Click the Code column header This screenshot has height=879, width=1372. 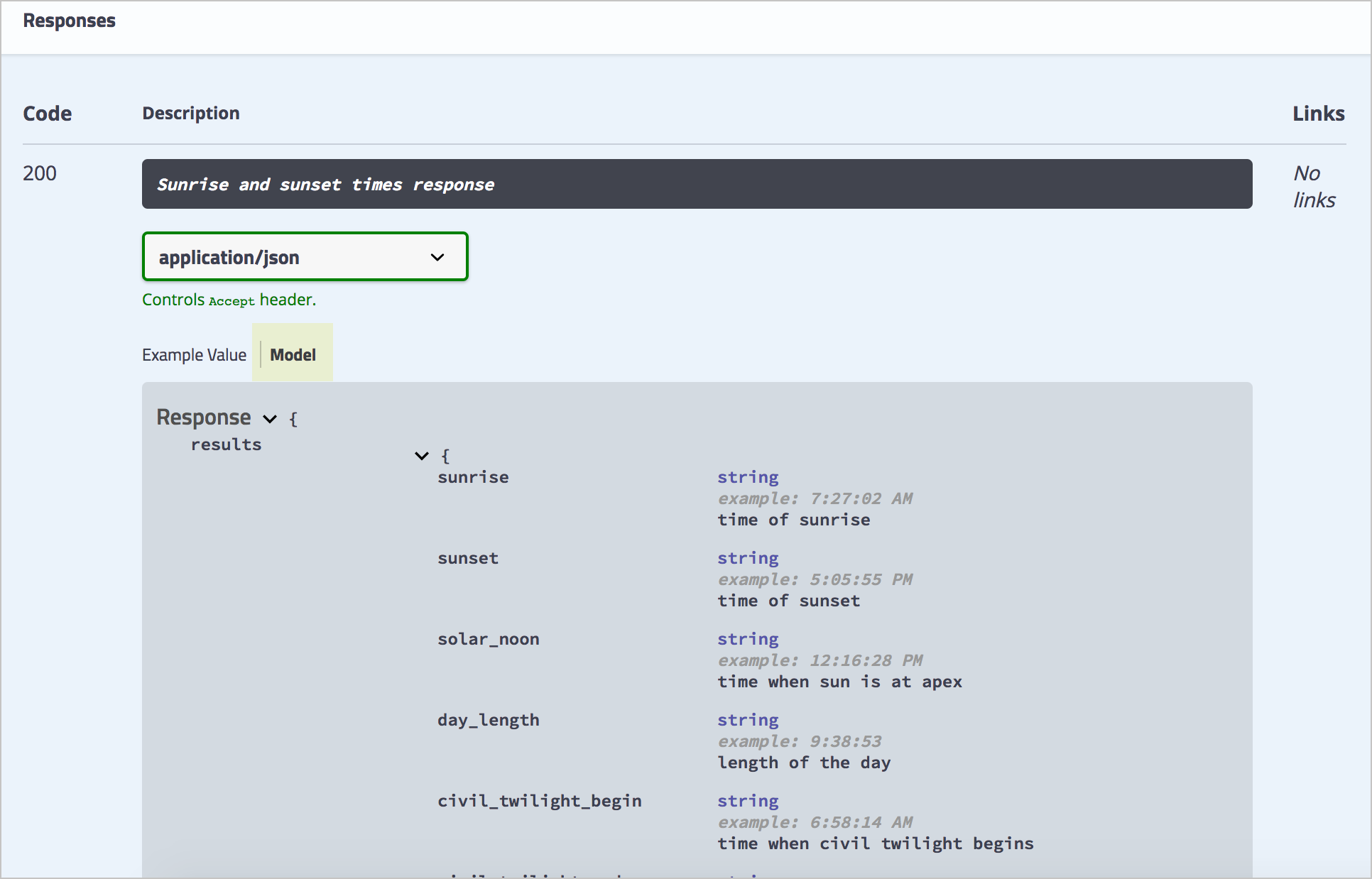pos(47,113)
